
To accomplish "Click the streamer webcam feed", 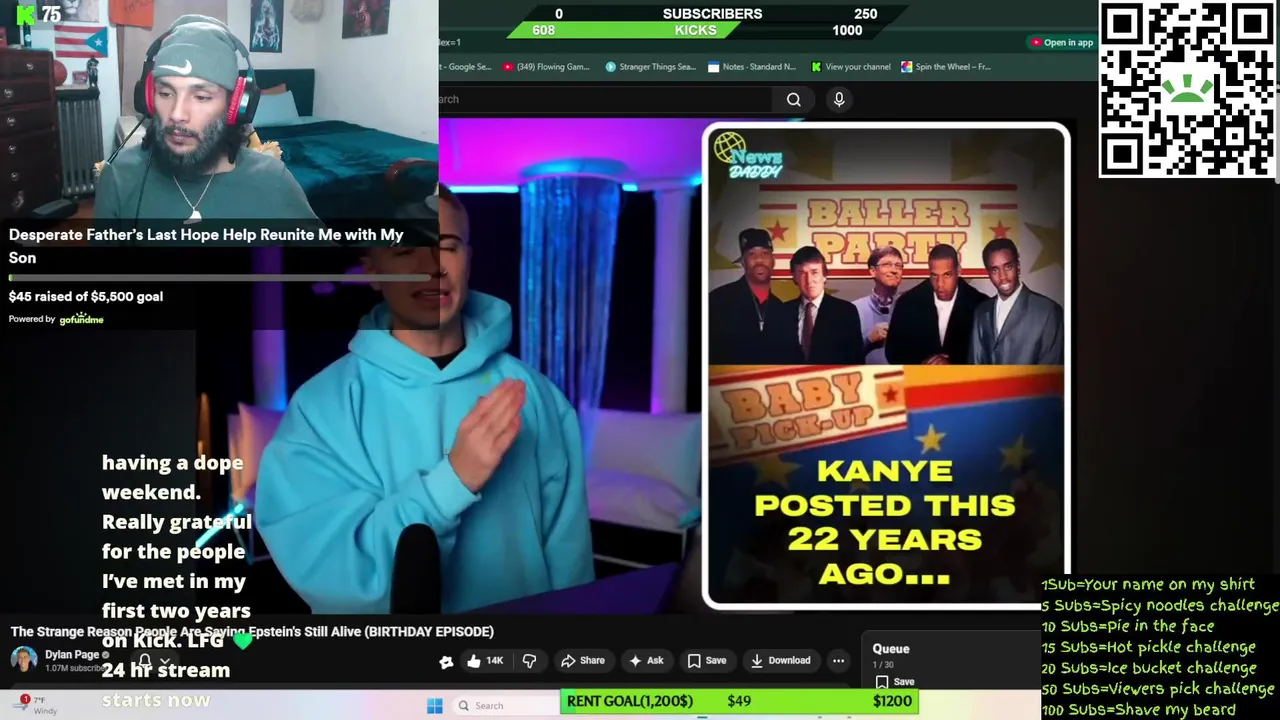I will pyautogui.click(x=219, y=110).
